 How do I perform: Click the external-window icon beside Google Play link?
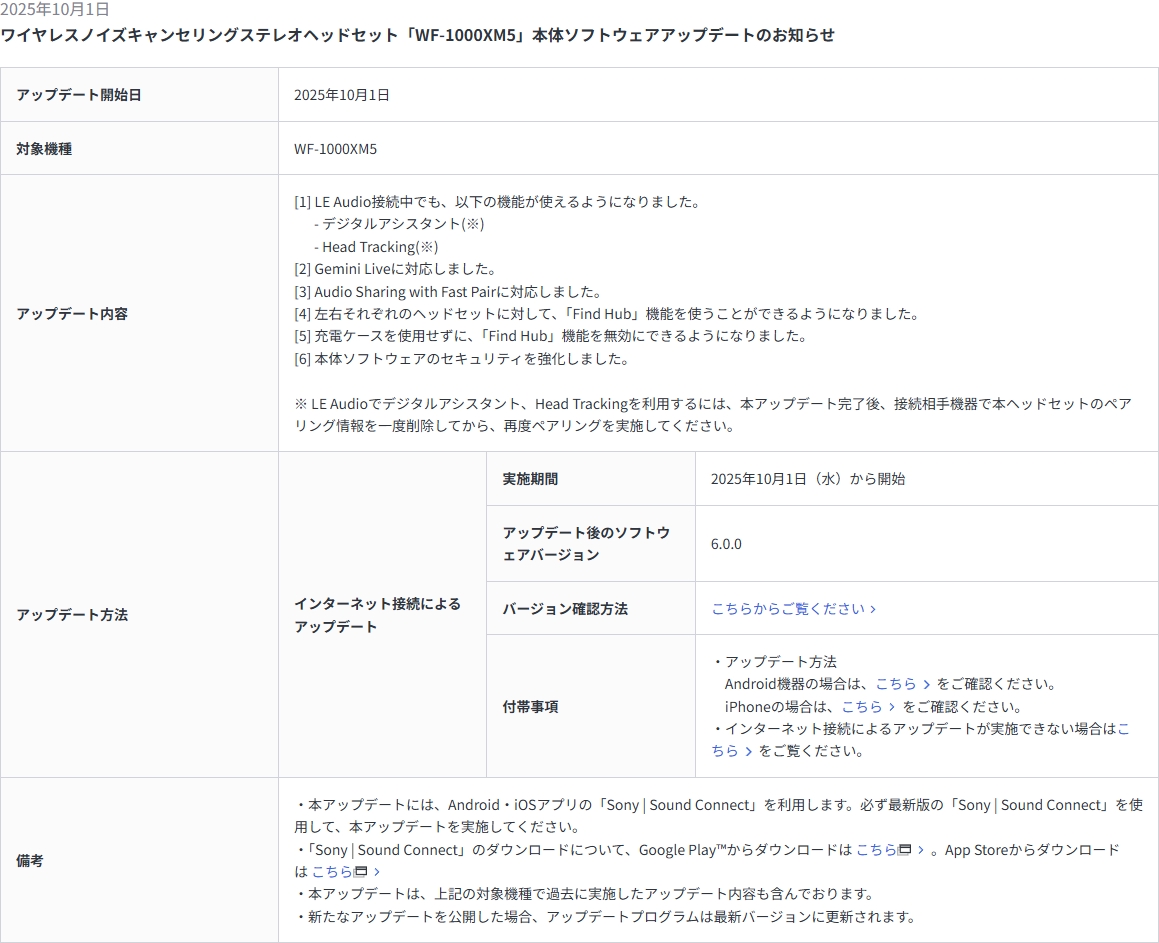[905, 850]
